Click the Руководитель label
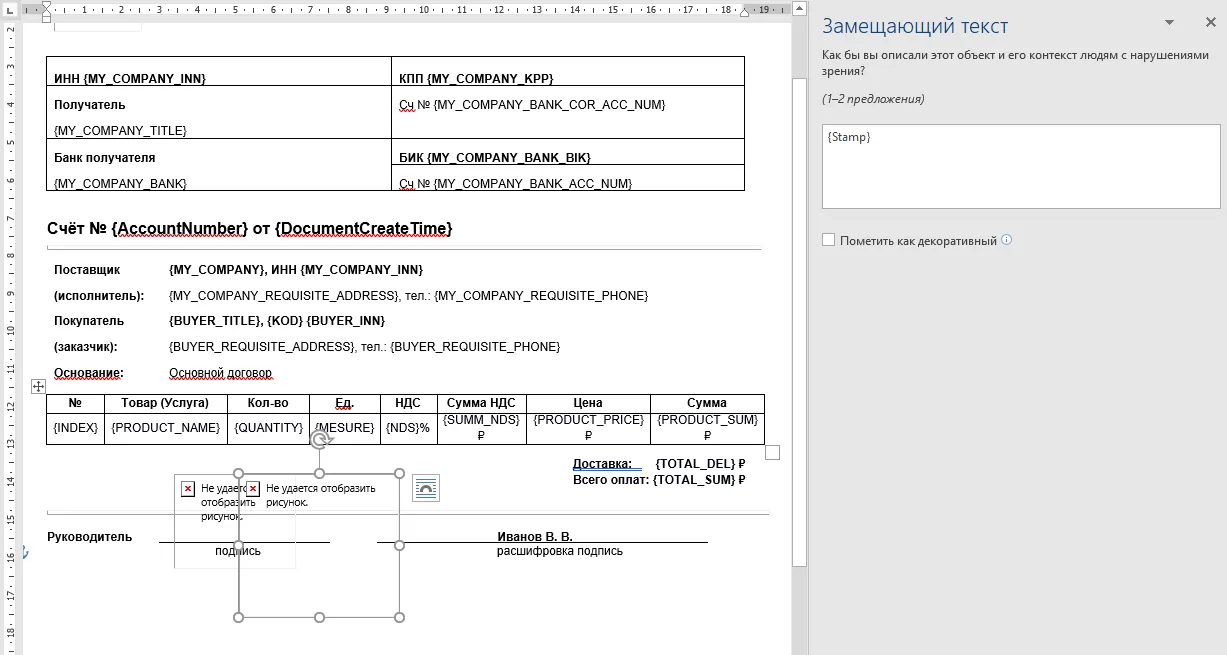Screen dimensions: 1227x655 click(89, 537)
